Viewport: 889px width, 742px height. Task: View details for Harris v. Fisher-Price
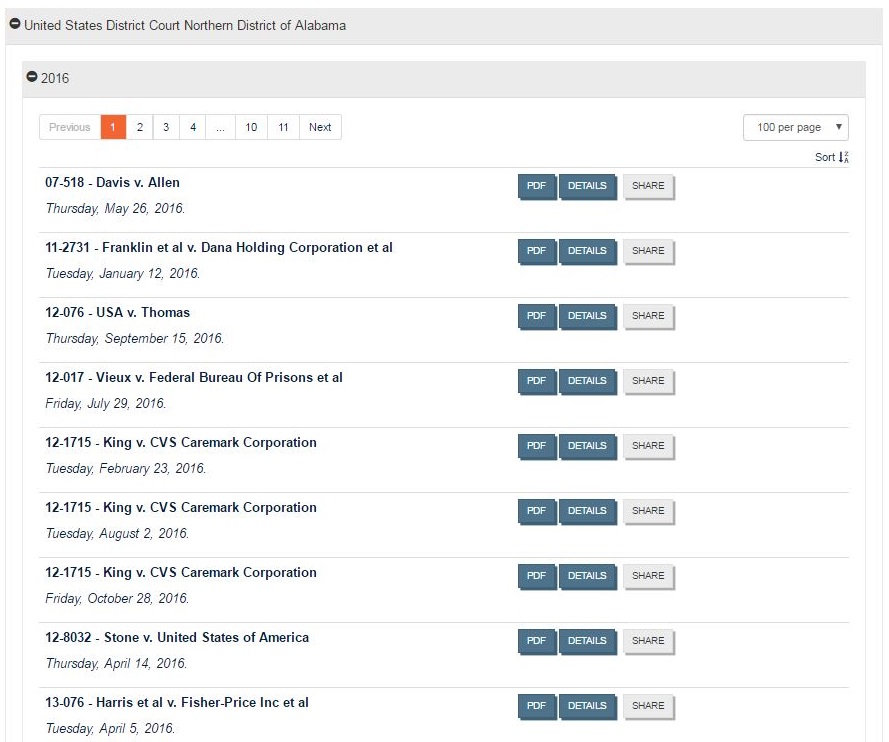pos(587,706)
